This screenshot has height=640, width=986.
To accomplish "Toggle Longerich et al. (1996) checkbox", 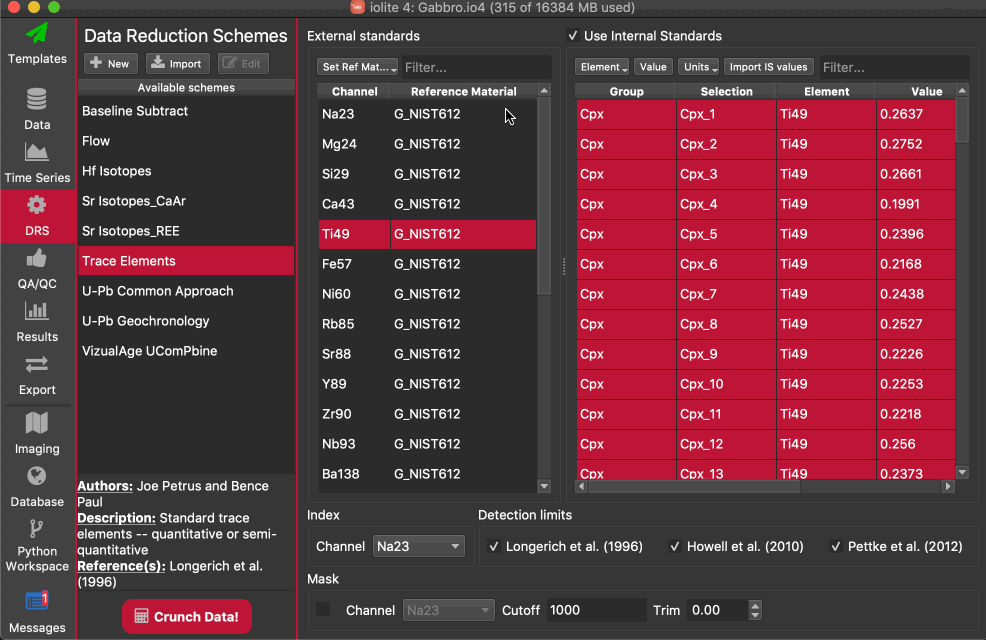I will point(494,546).
